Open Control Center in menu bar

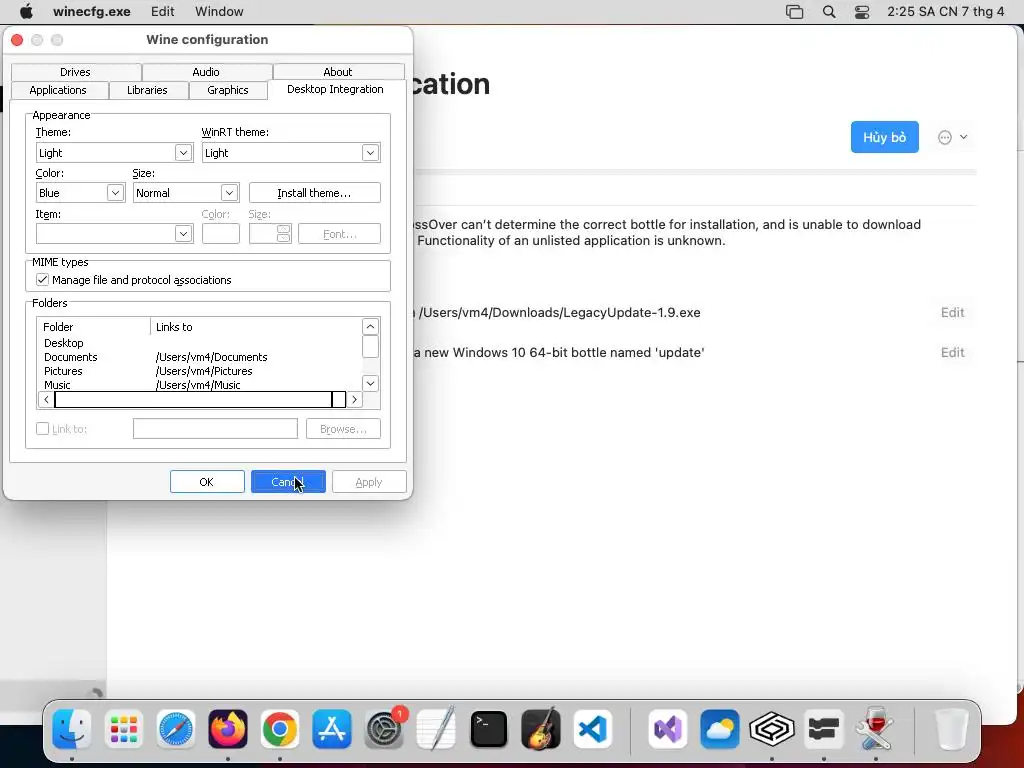pyautogui.click(x=862, y=12)
